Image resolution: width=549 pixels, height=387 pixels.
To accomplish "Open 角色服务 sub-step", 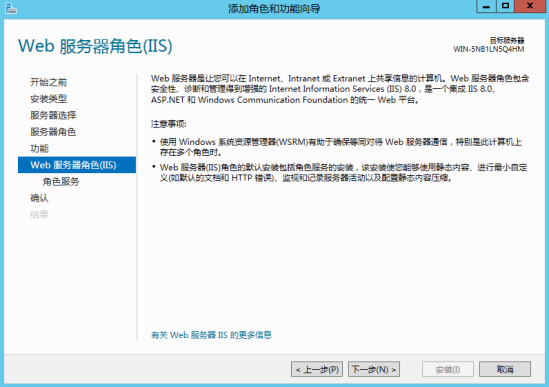I will pos(61,181).
